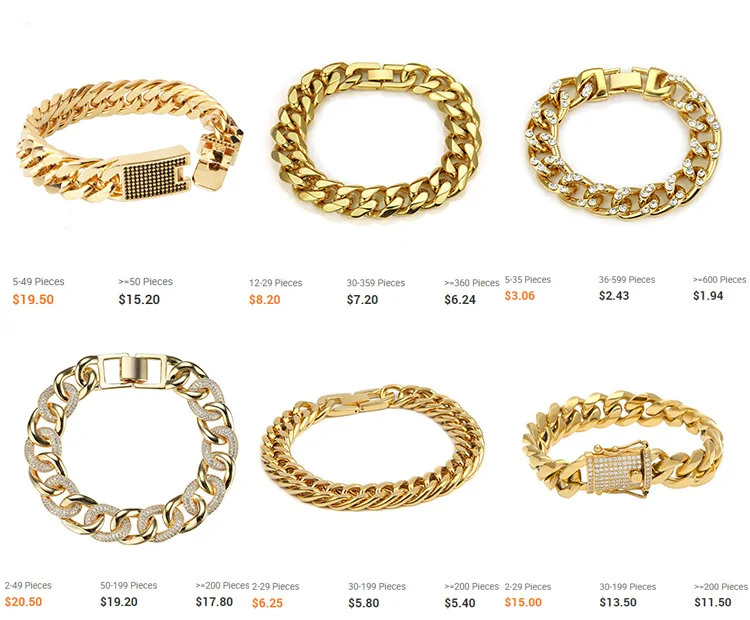Viewport: 750px width, 620px height.
Task: Click the $3.06 price
Action: click(x=519, y=296)
